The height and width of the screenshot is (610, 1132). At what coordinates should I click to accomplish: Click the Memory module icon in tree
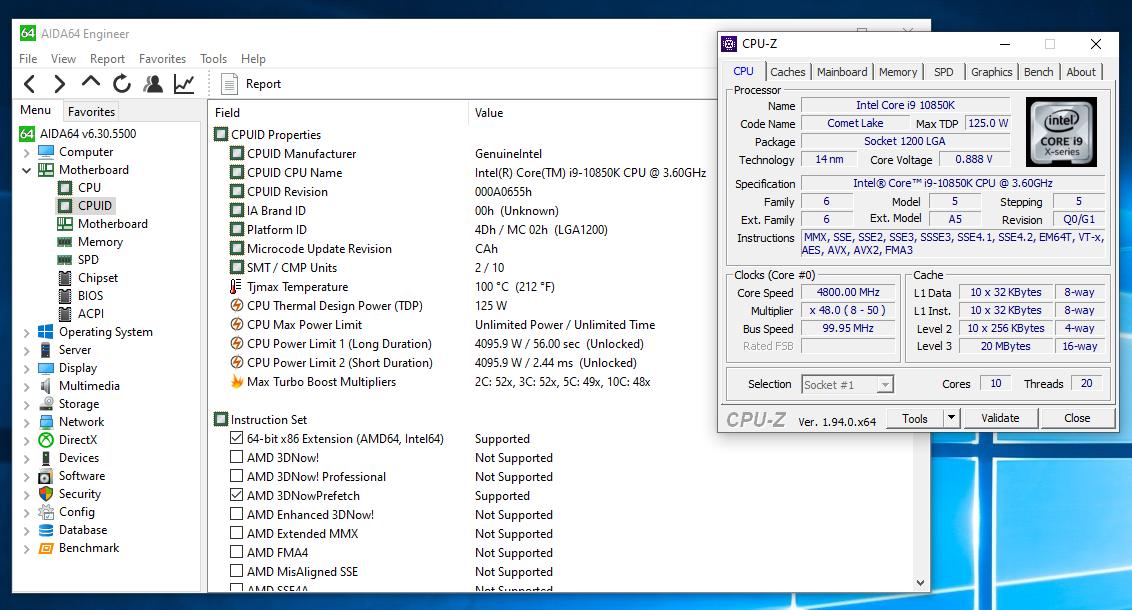coord(65,242)
